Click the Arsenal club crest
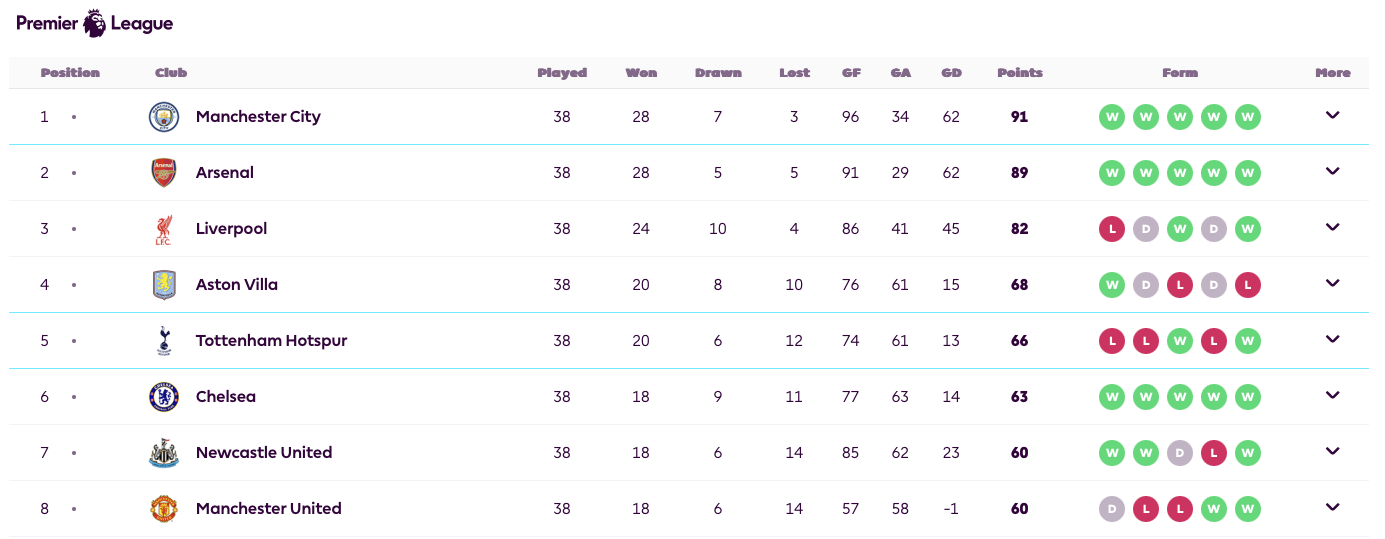 pos(163,173)
